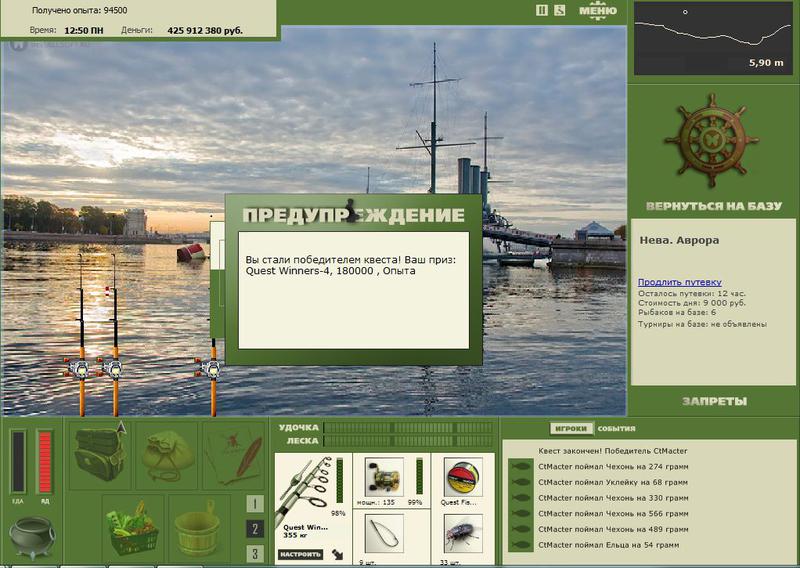Click the ship wheel return icon

click(712, 140)
